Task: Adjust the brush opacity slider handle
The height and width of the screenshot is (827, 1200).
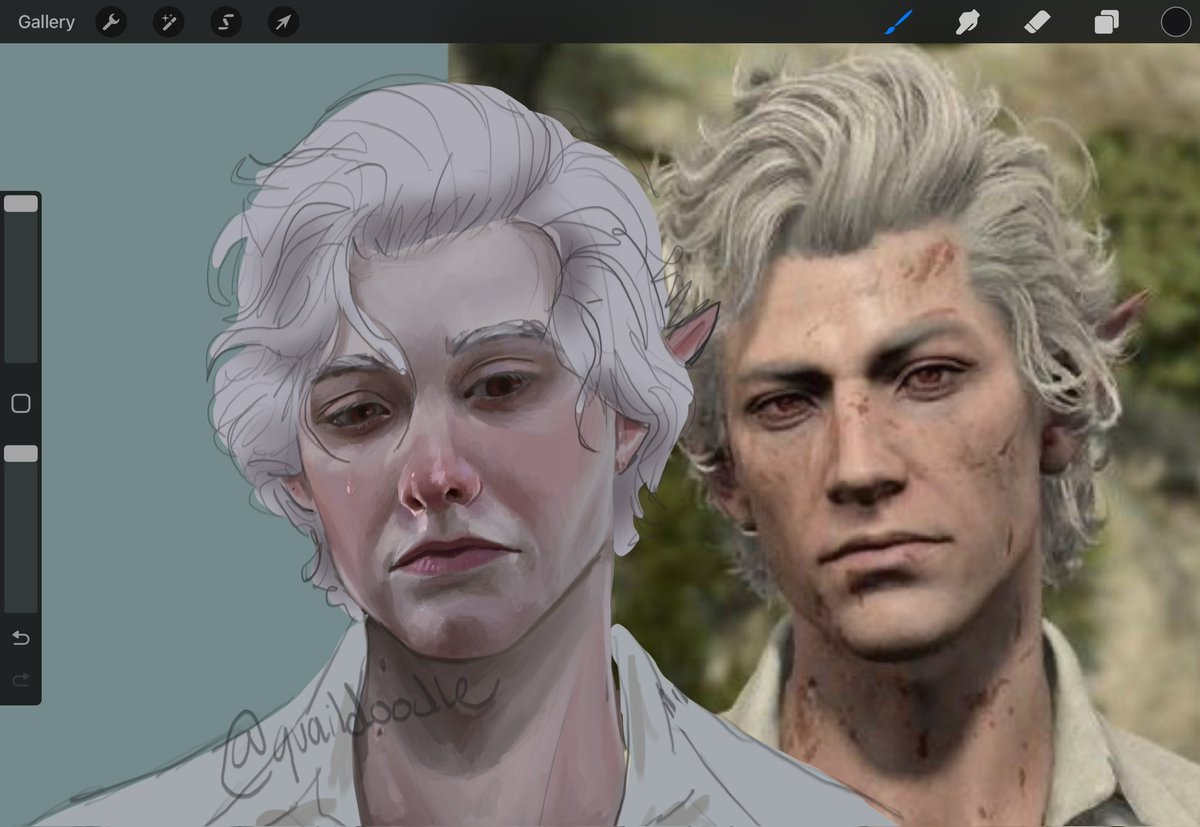Action: pyautogui.click(x=21, y=454)
